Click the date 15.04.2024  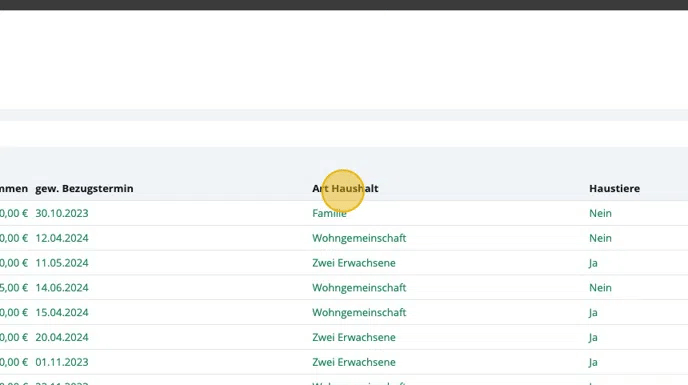[x=62, y=313]
